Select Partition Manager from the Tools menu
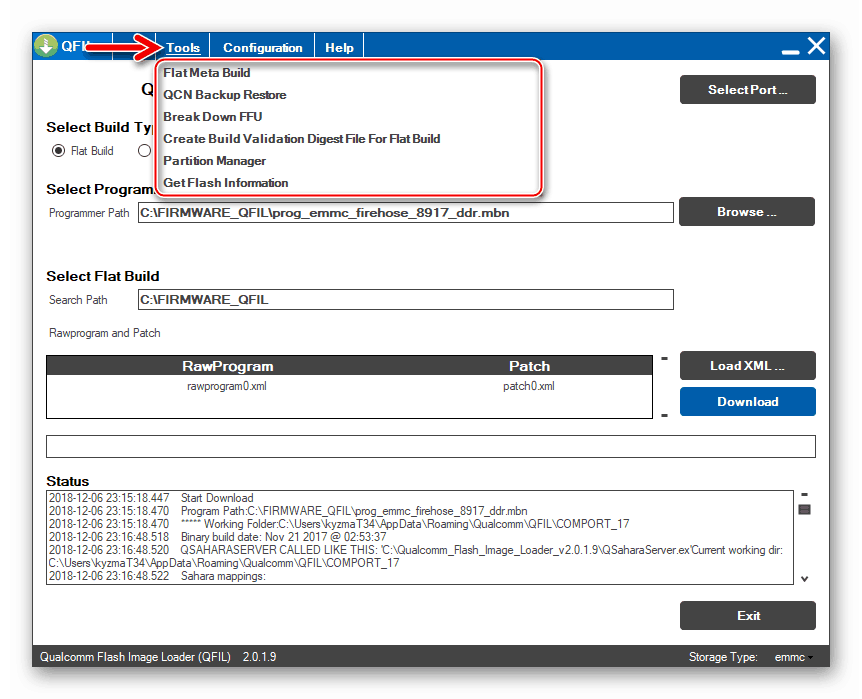Screen dimensions: 862x699 tap(215, 160)
